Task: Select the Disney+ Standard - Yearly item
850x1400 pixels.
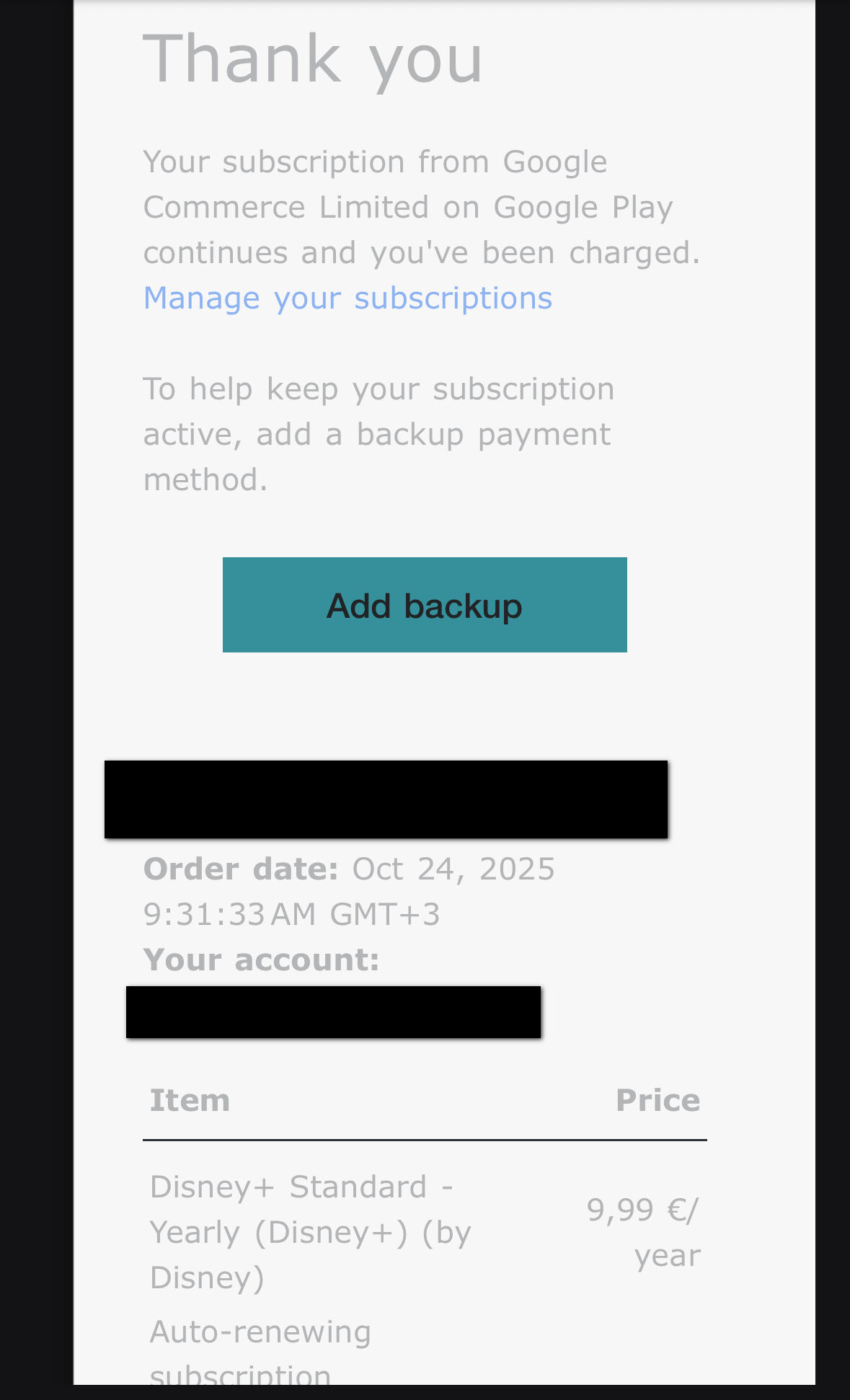Action: [x=310, y=1232]
